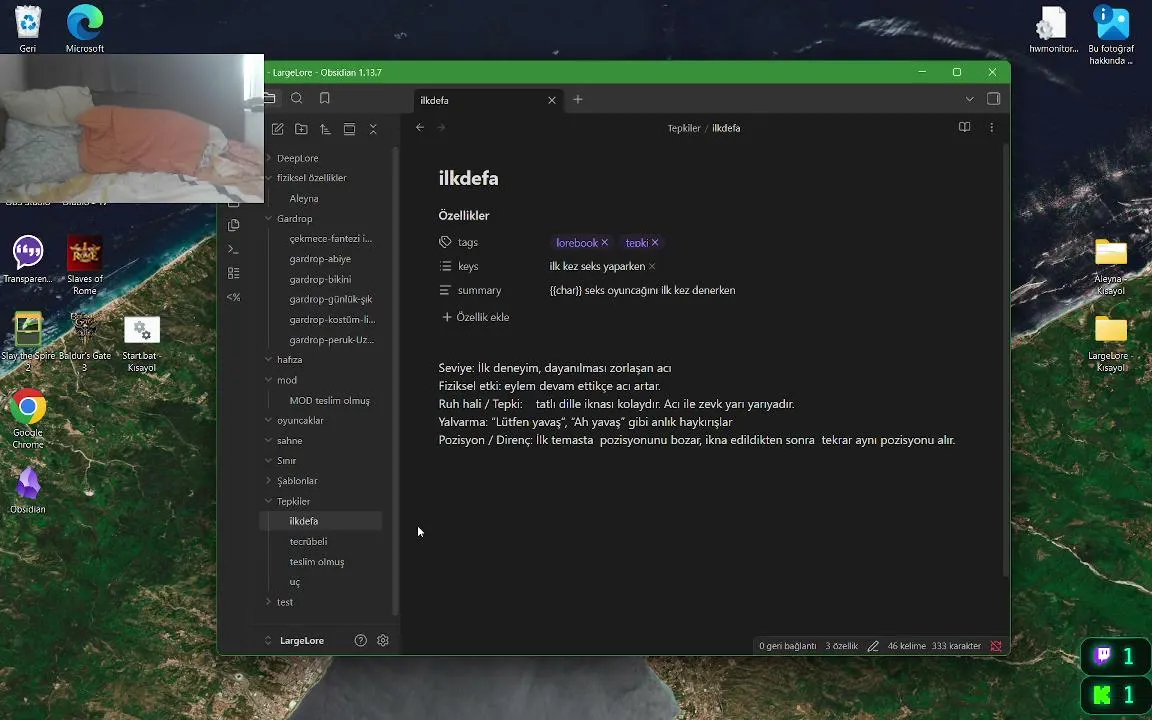The image size is (1152, 720).
Task: Switch to reading view book icon
Action: click(965, 127)
